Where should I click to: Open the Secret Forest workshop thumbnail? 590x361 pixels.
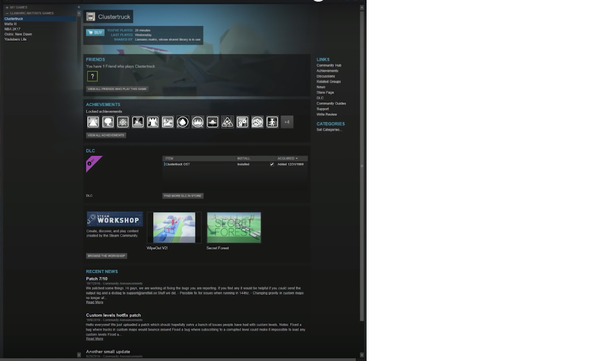[234, 227]
